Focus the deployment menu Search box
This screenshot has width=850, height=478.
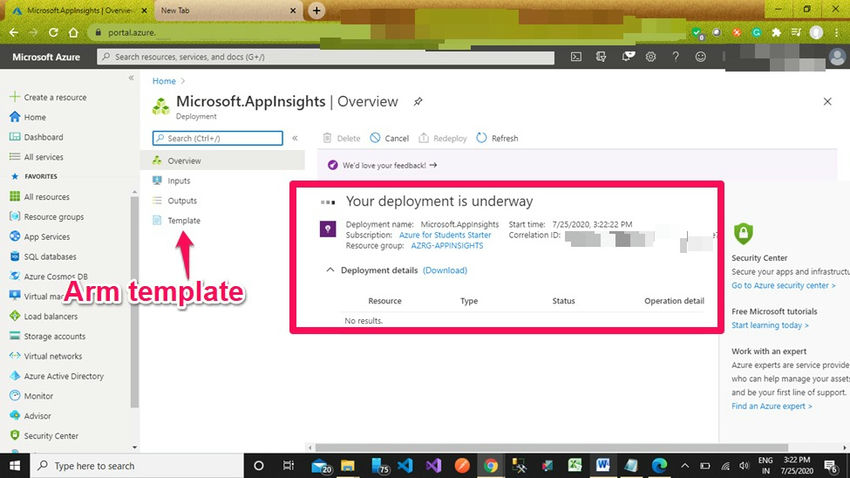pyautogui.click(x=217, y=138)
